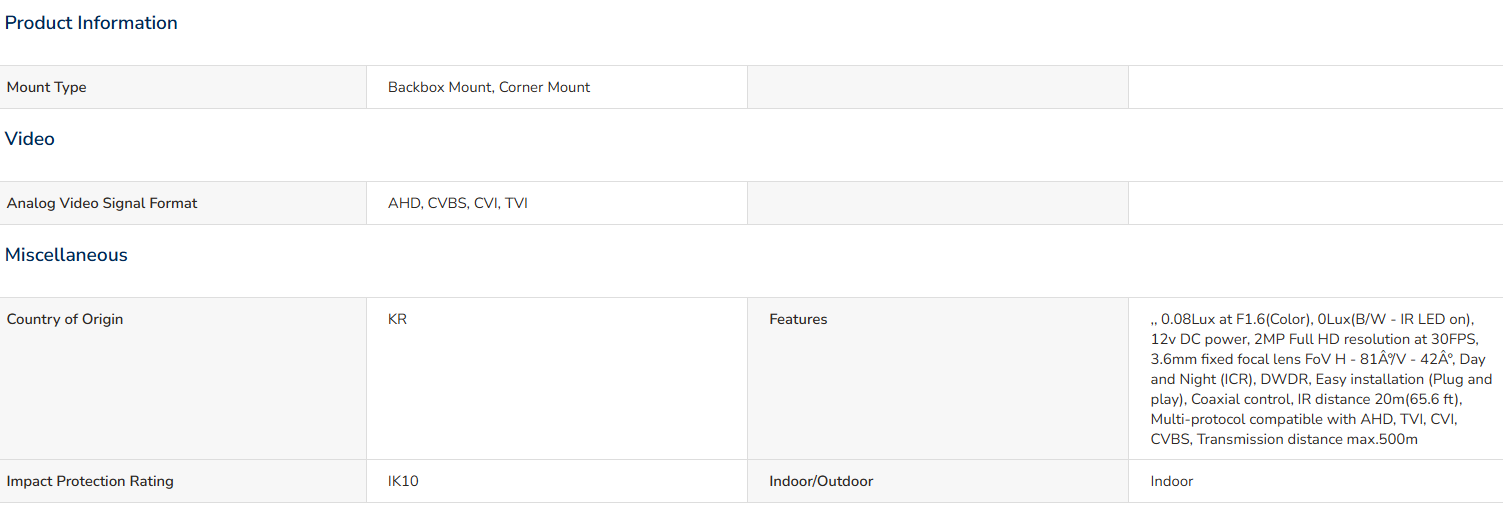Click the empty cell beside Backbox Mount value

938,87
